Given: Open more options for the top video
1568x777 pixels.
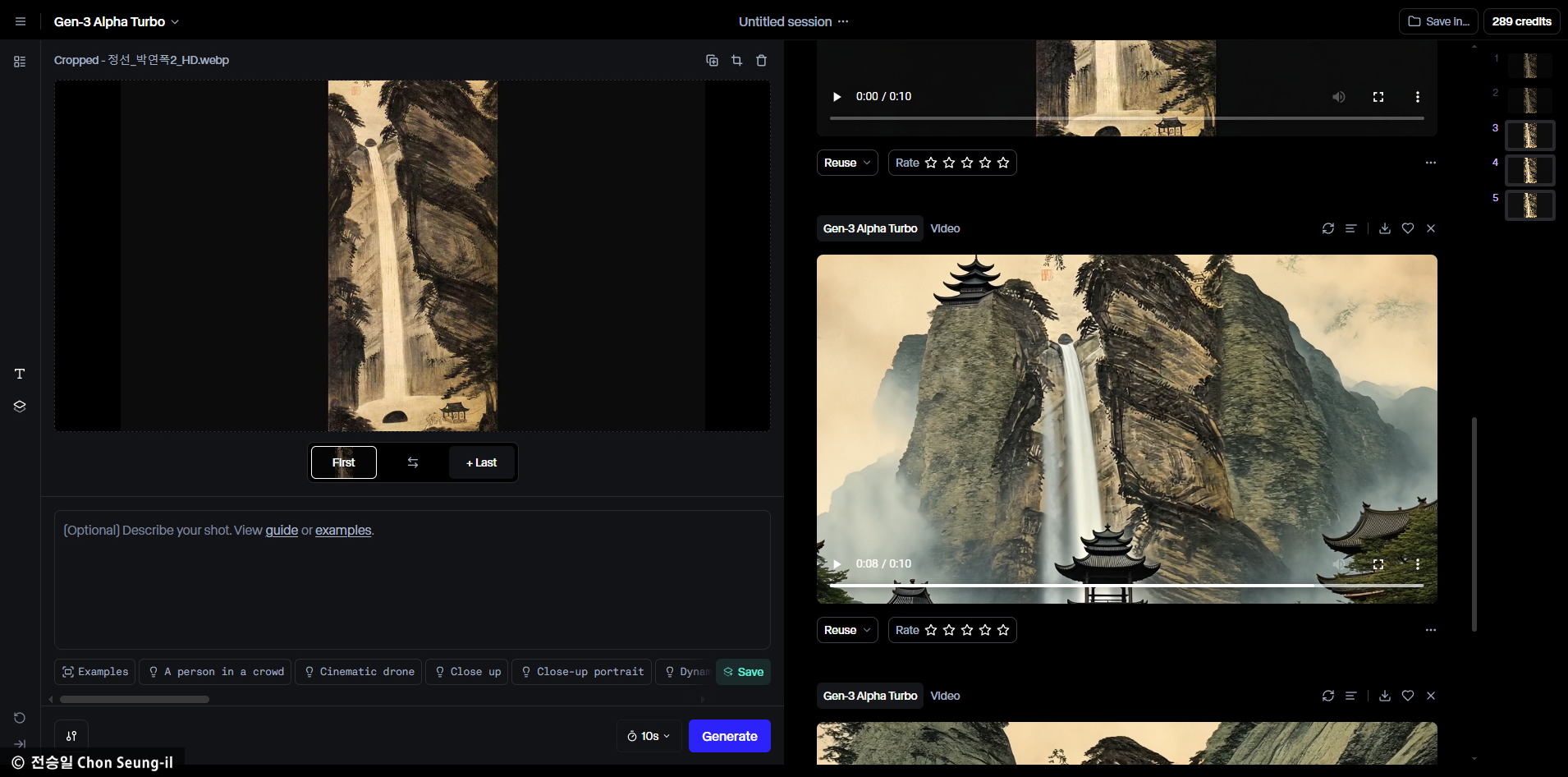Looking at the screenshot, I should coord(1431,163).
